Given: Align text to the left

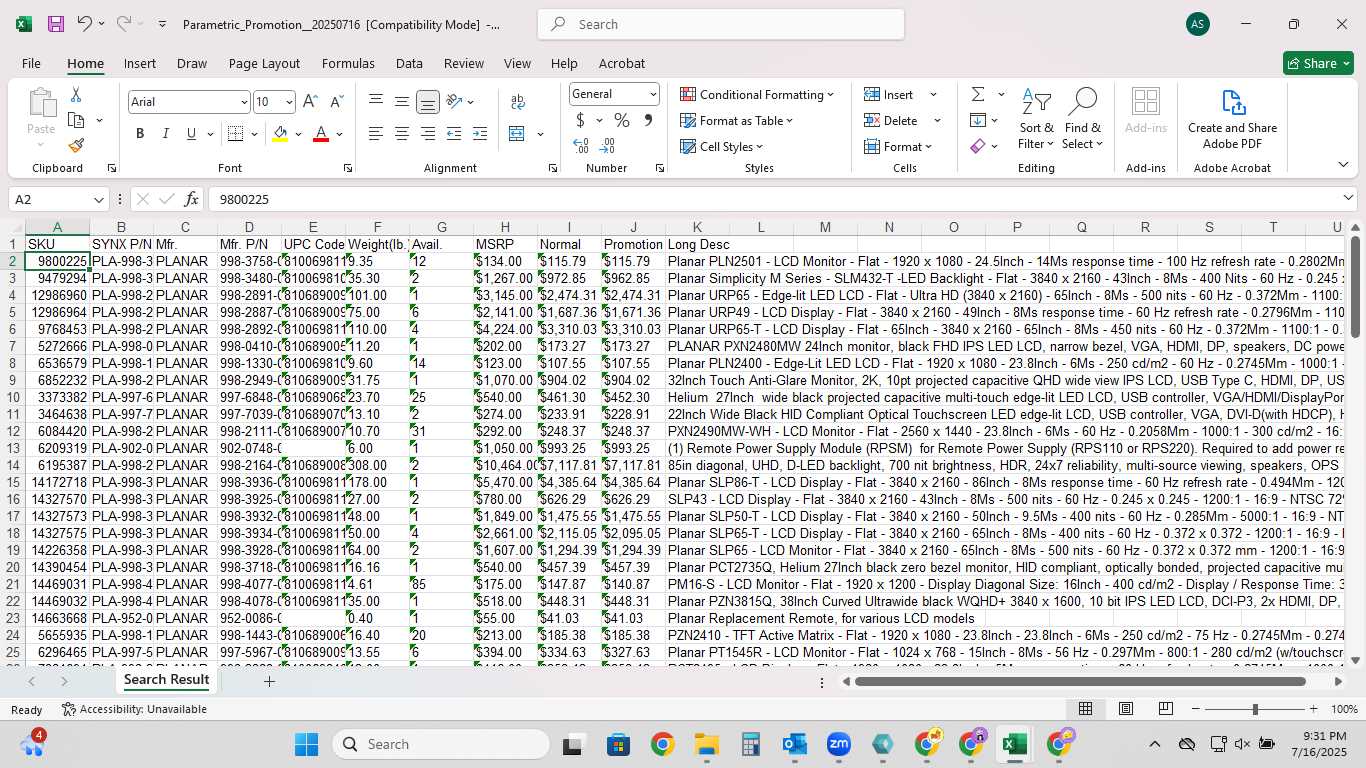Looking at the screenshot, I should tap(375, 134).
